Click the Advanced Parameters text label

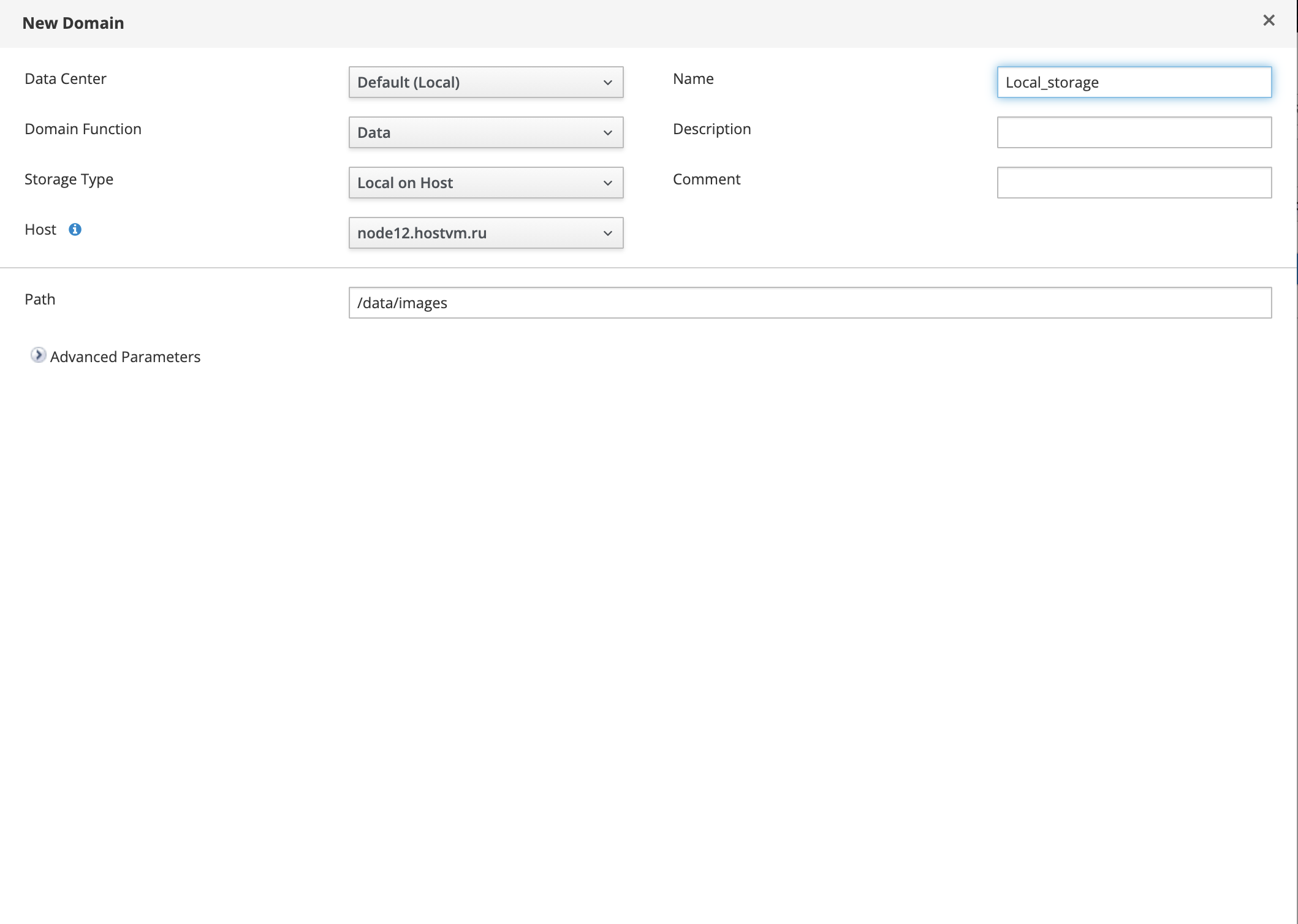[125, 357]
